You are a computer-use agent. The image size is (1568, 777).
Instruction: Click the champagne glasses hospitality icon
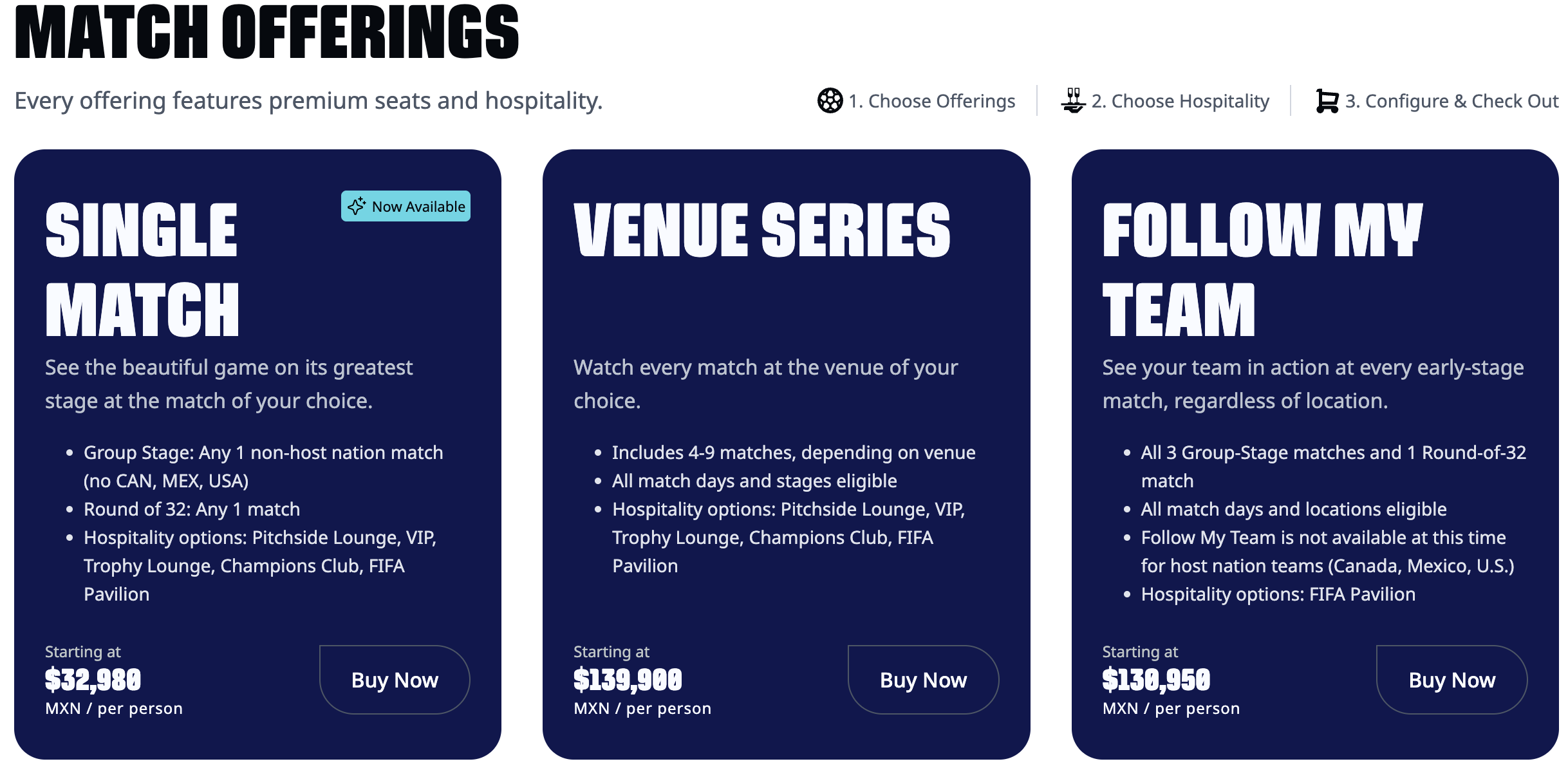tap(1073, 100)
